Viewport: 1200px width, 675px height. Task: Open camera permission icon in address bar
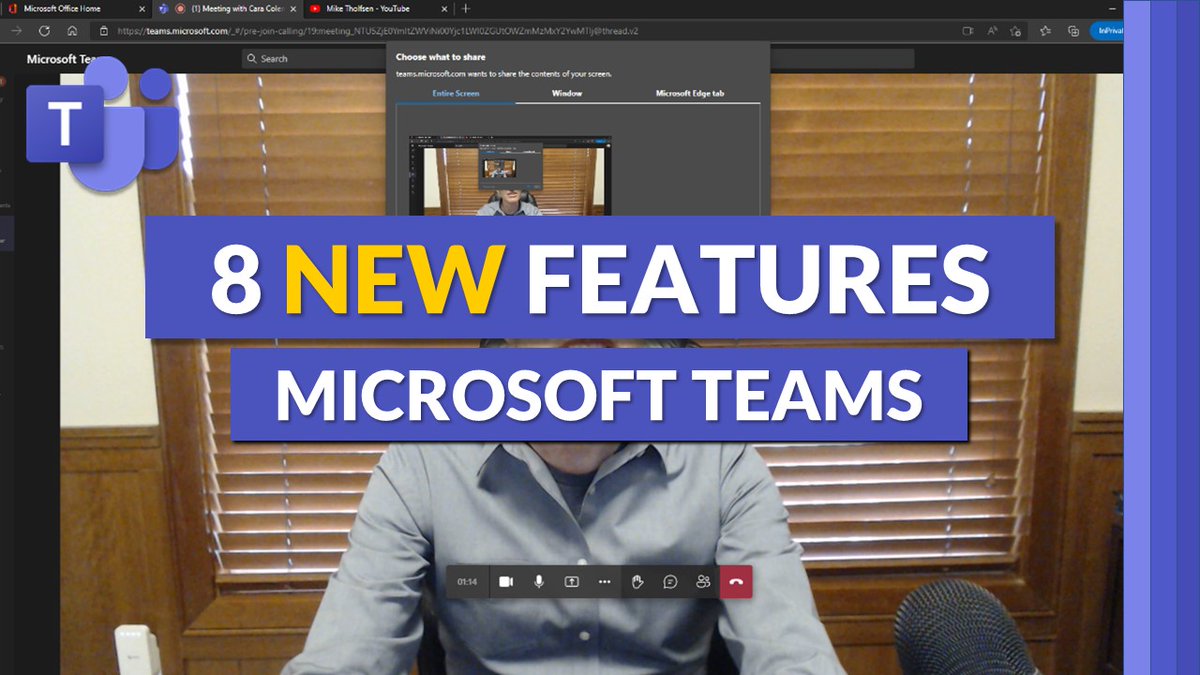click(x=968, y=31)
